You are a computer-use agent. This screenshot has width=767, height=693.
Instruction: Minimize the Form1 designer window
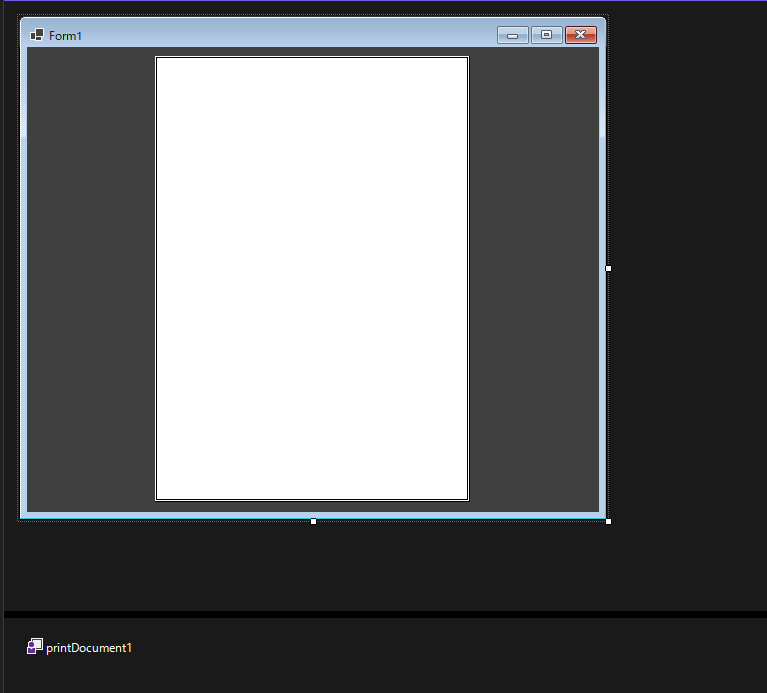[513, 35]
